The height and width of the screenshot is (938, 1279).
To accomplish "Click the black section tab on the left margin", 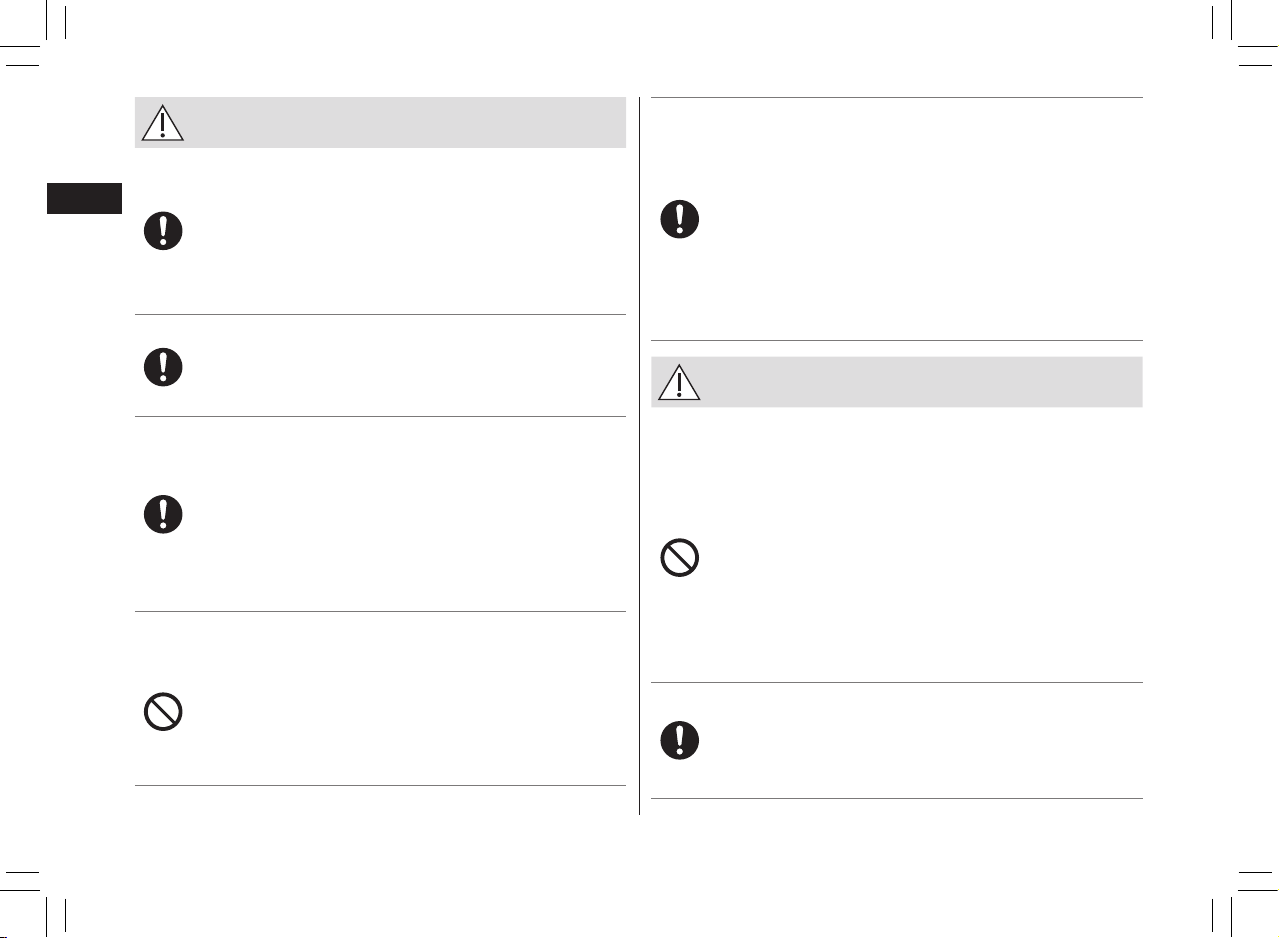I will (84, 198).
